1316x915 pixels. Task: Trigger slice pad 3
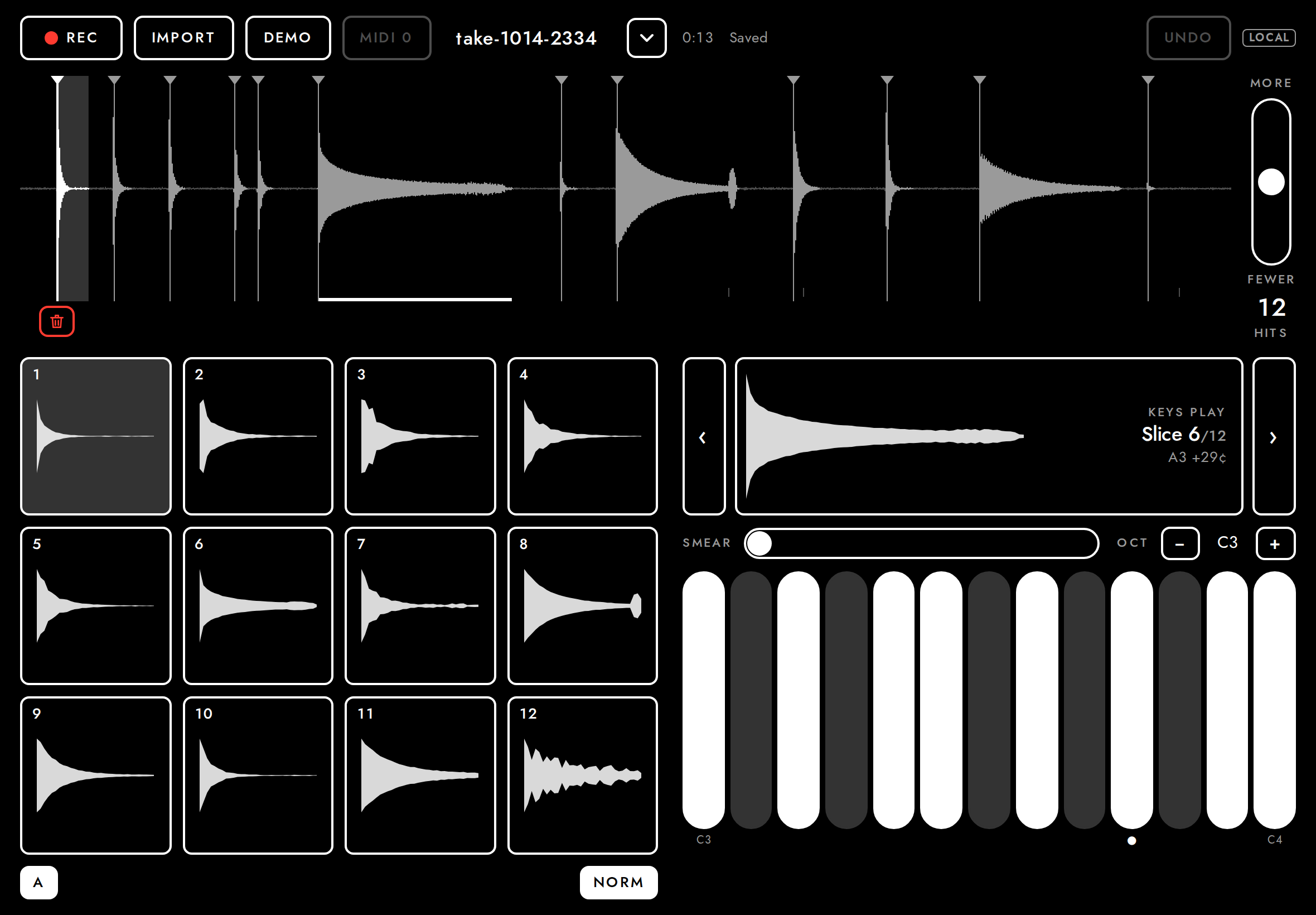coord(420,436)
